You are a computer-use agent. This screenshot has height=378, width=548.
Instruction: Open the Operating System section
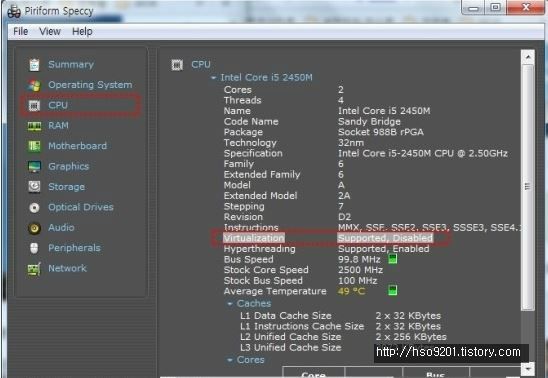click(90, 85)
